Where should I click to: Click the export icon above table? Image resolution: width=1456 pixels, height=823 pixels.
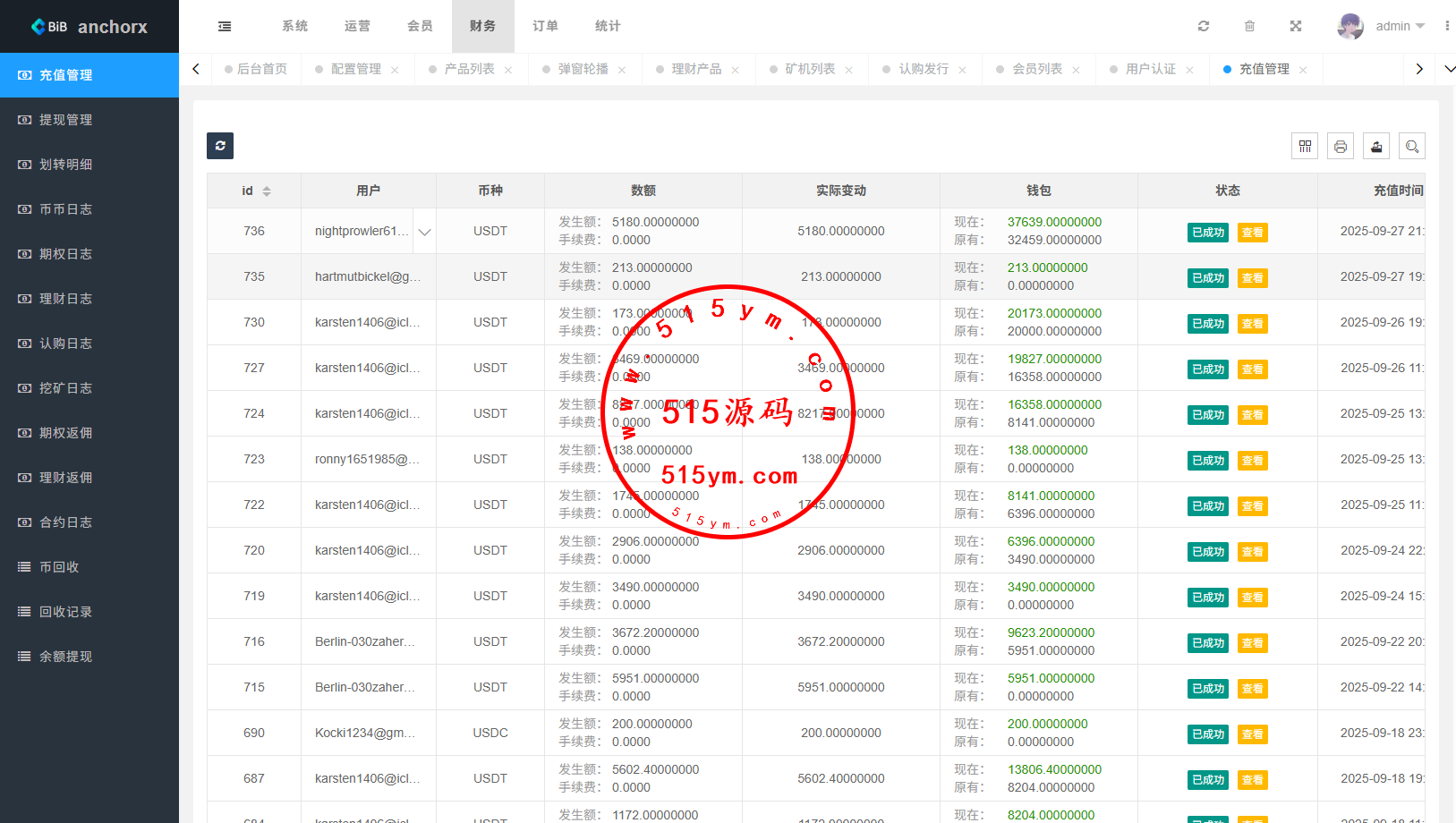[1376, 146]
